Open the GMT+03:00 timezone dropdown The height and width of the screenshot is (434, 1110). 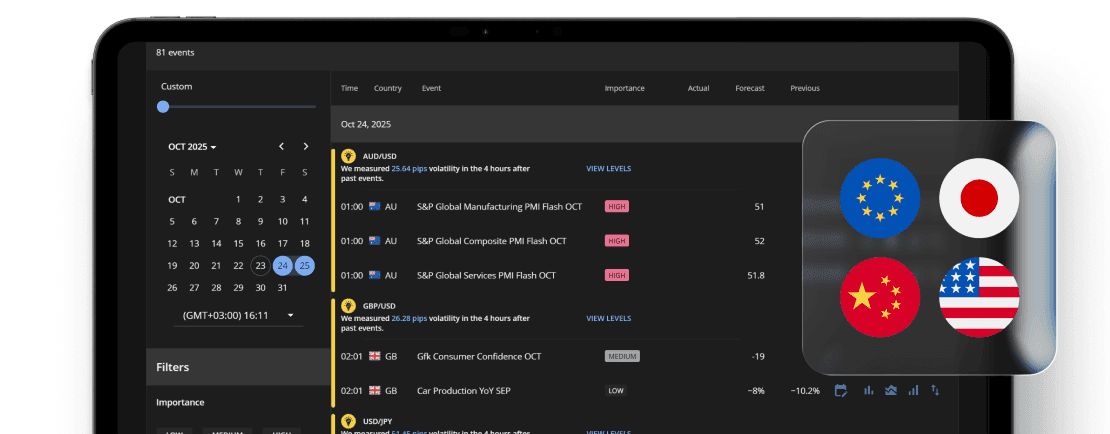pos(238,315)
